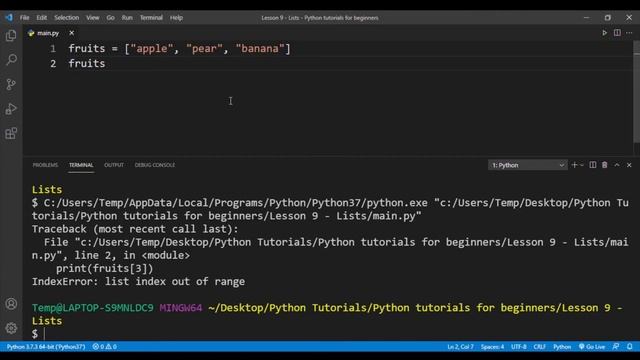This screenshot has width=640, height=360.
Task: Run Python file with play icon
Action: click(604, 33)
